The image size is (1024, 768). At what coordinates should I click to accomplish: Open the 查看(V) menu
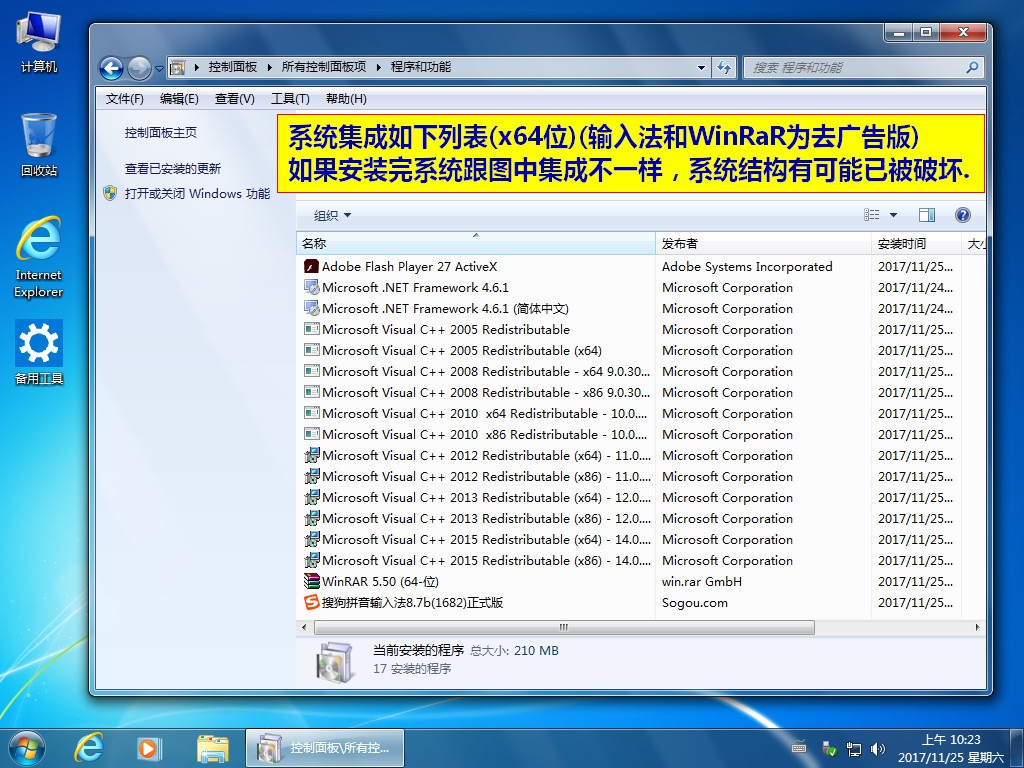[x=234, y=99]
